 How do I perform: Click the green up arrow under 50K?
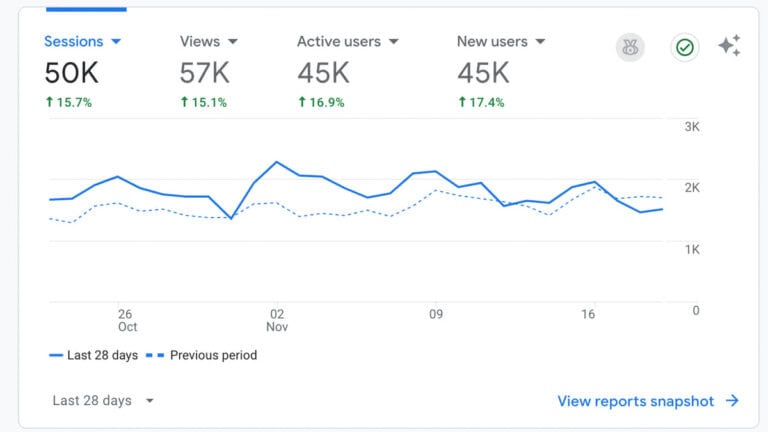pyautogui.click(x=49, y=102)
